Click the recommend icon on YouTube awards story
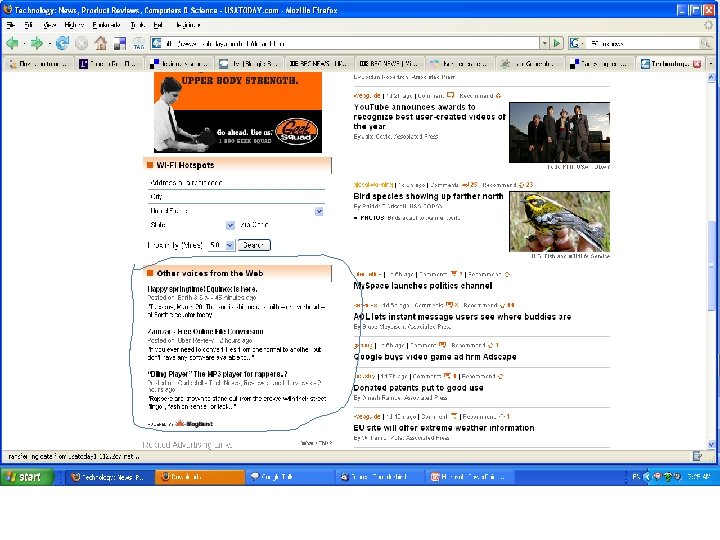The width and height of the screenshot is (720, 540). [498, 96]
